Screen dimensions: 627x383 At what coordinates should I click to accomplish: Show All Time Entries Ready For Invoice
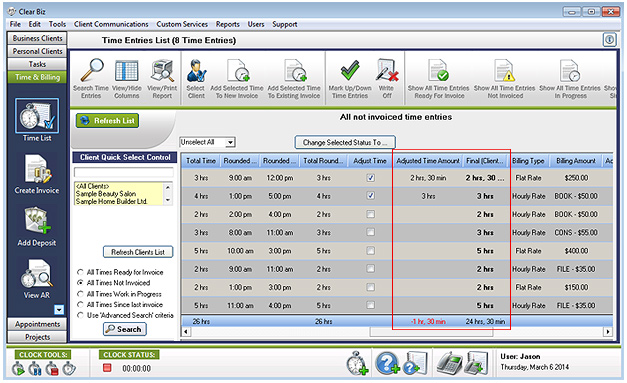(x=439, y=79)
